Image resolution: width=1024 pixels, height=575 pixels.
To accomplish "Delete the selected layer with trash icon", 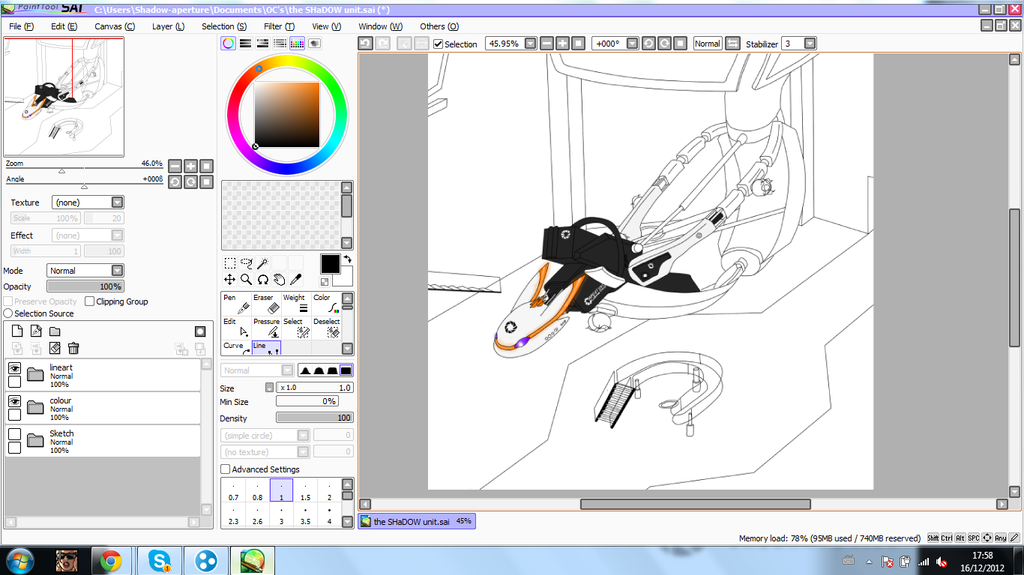I will 73,348.
